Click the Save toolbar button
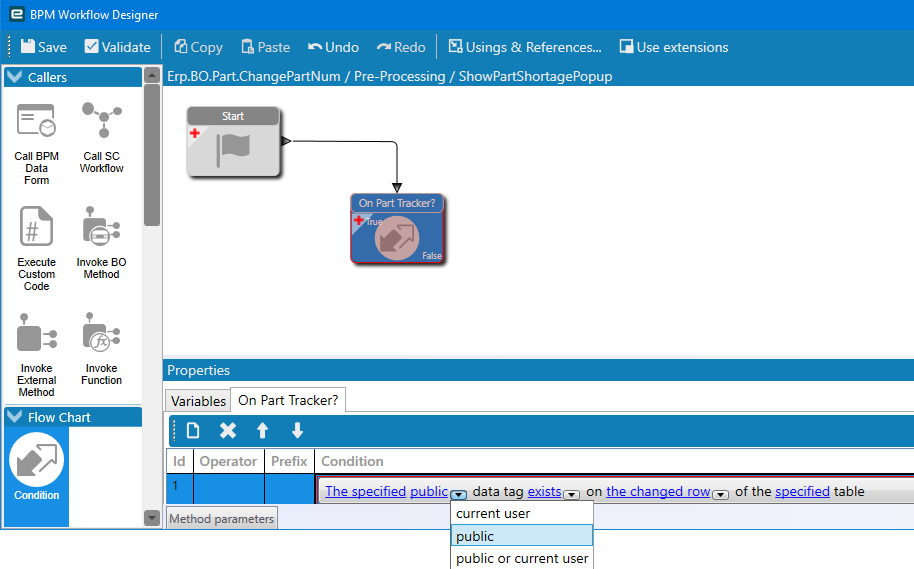Viewport: 914px width, 569px height. (44, 47)
